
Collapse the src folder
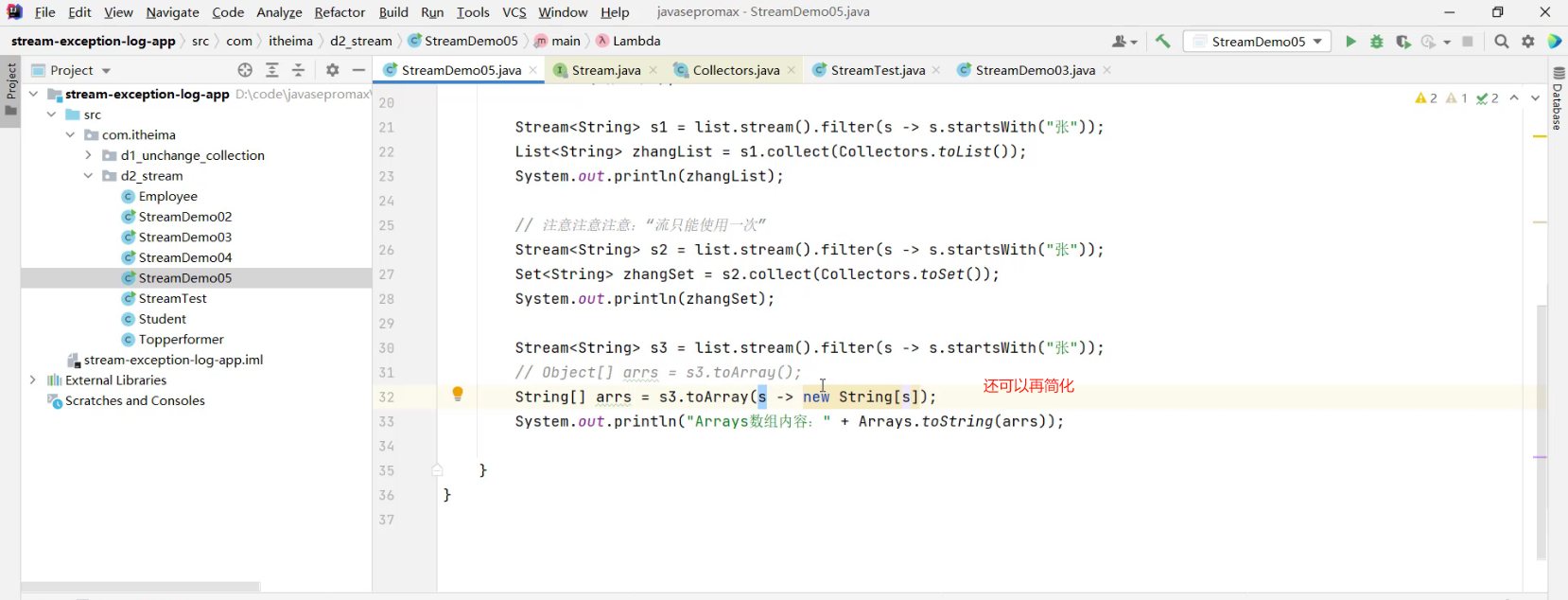tap(52, 115)
